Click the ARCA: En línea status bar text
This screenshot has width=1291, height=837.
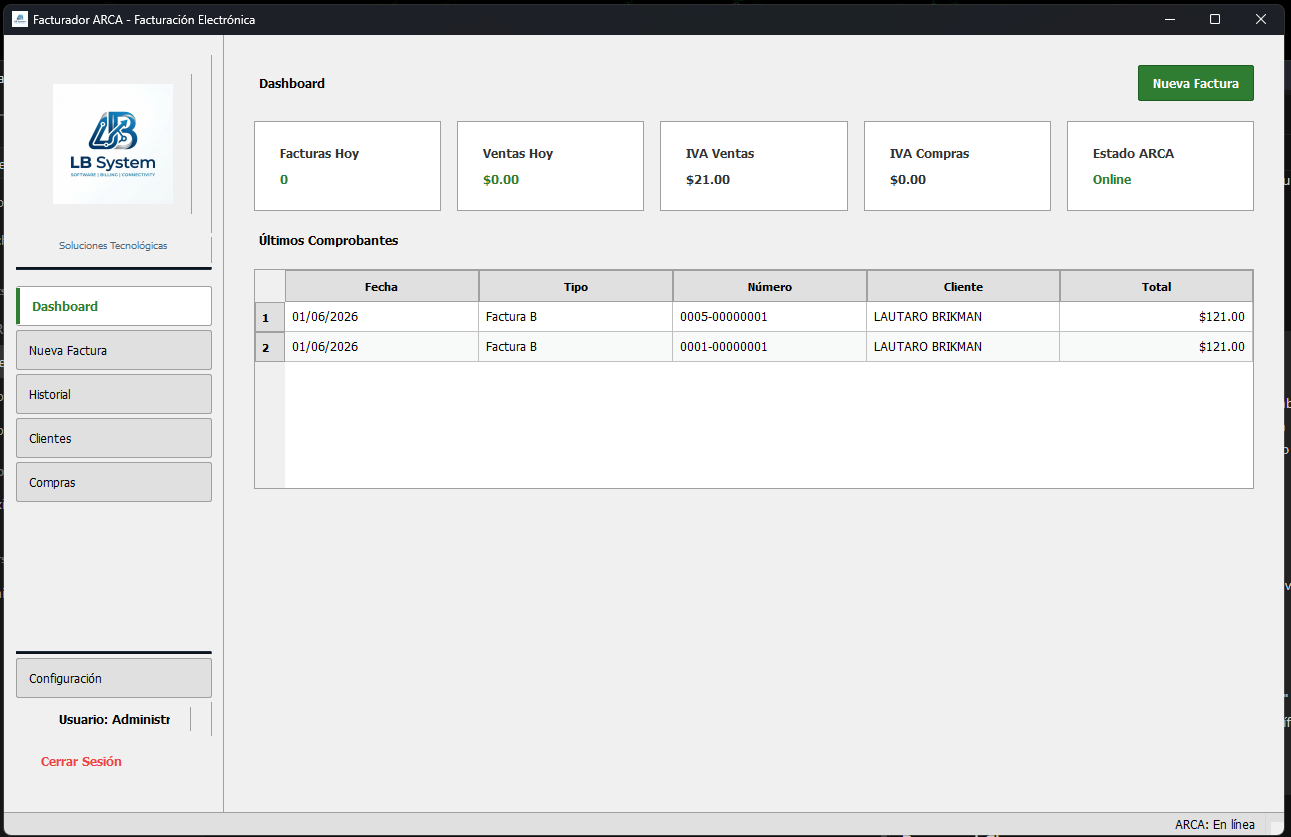point(1215,825)
